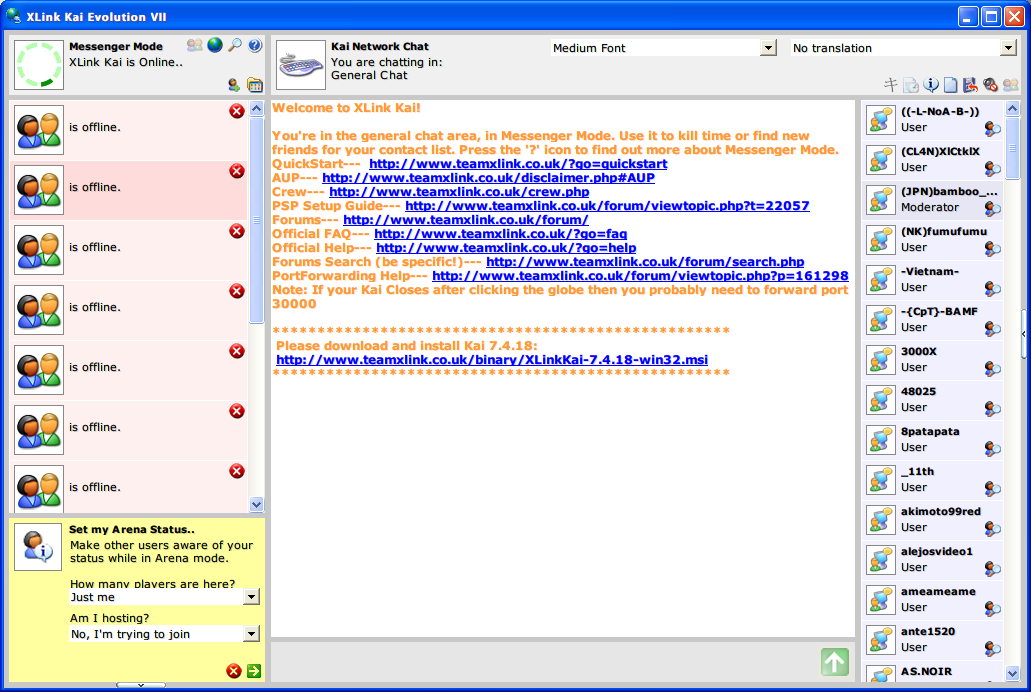Click the Japanese character icon in chat toolbar
The image size is (1031, 692).
[x=890, y=84]
